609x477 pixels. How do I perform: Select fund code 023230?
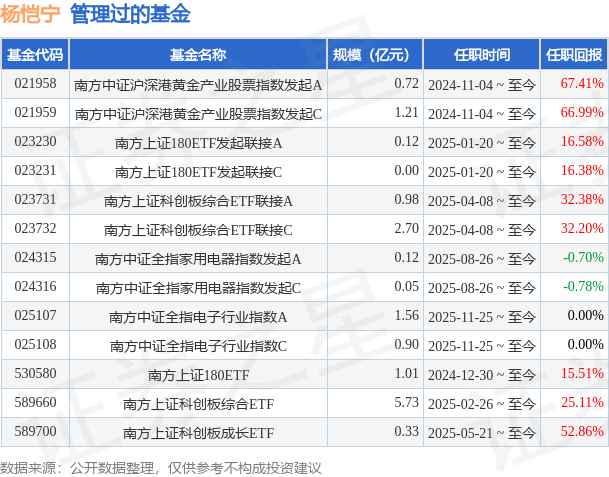(35, 141)
